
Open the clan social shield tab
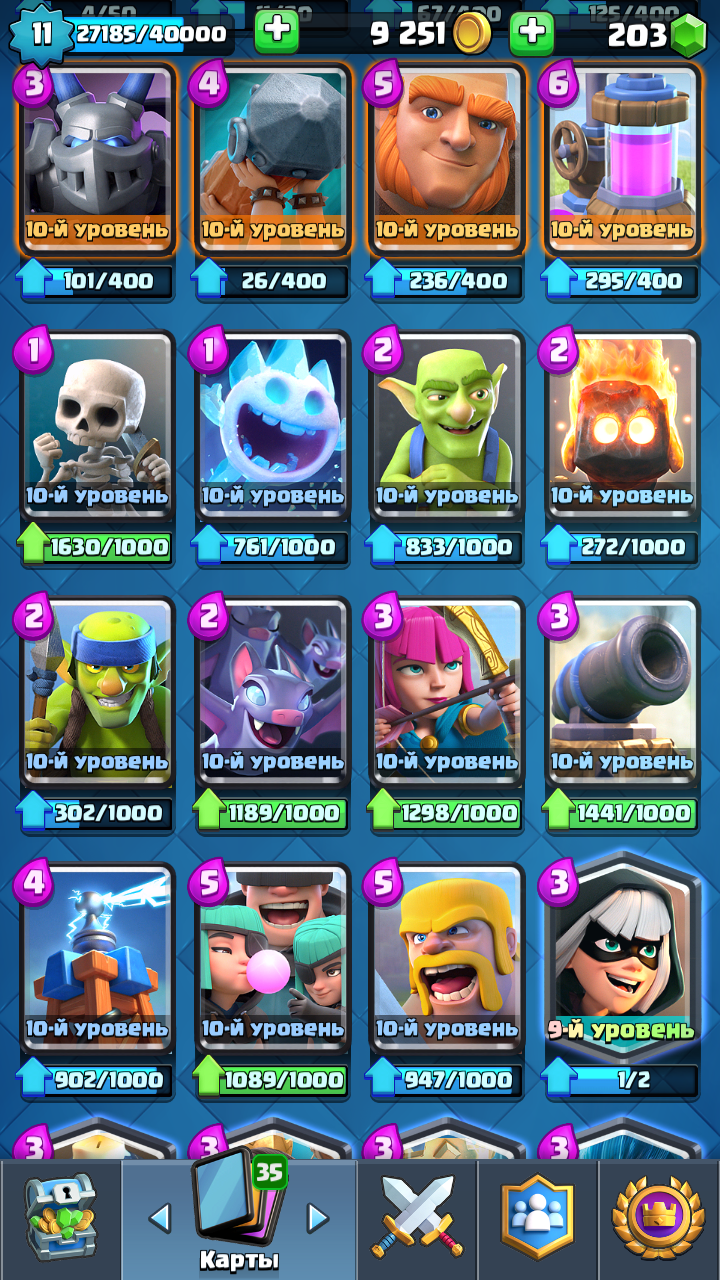click(538, 1217)
